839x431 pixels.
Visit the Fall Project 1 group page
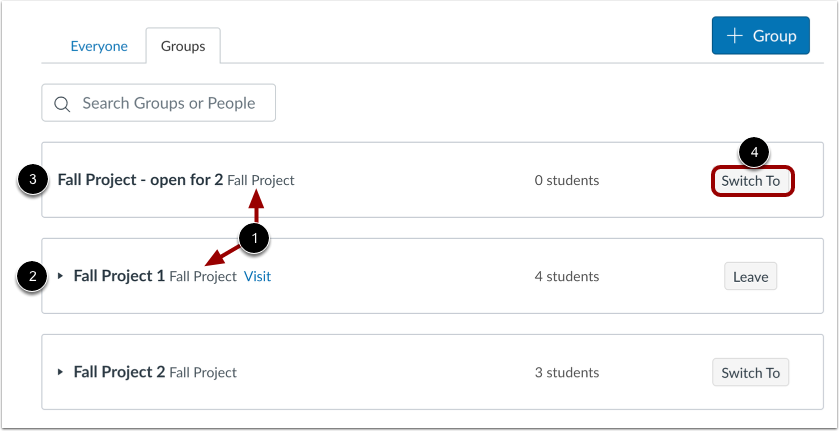[x=257, y=276]
